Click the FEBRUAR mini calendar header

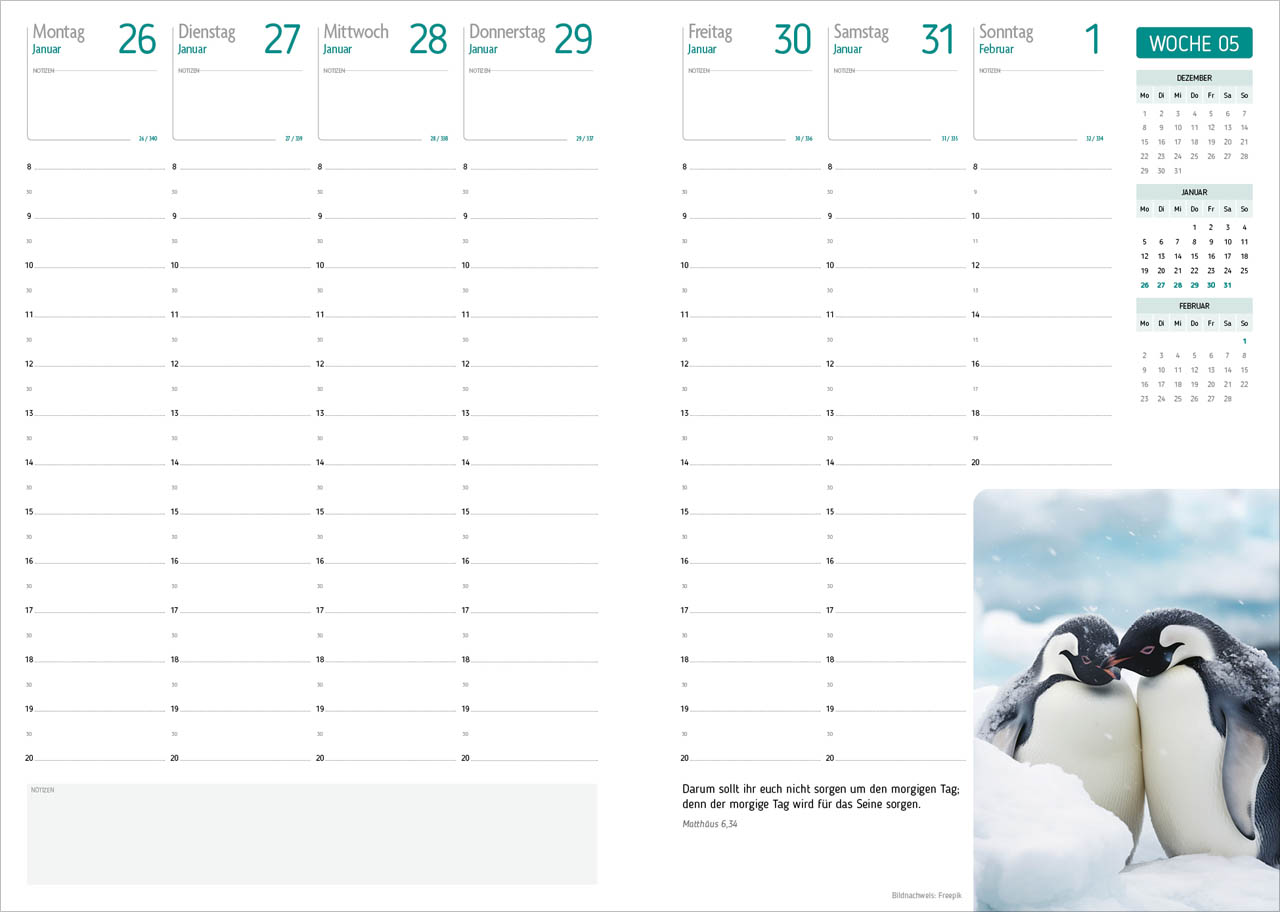tap(1194, 306)
